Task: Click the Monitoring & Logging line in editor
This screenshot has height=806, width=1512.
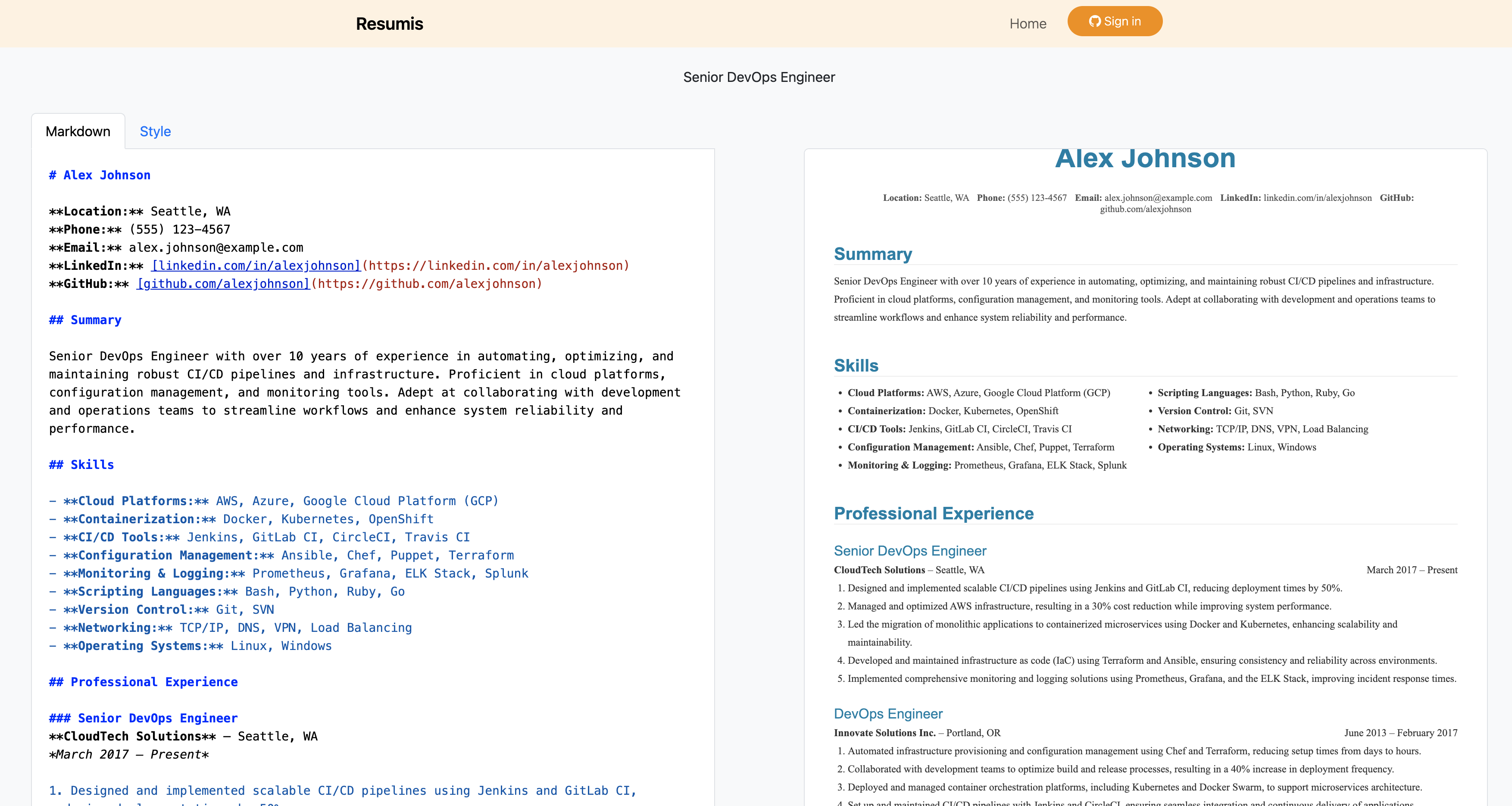Action: click(289, 573)
